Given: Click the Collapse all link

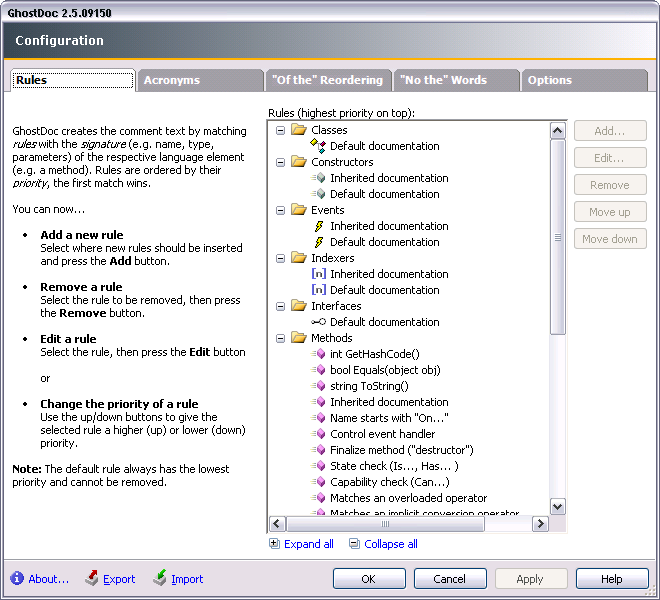Looking at the screenshot, I should click(391, 544).
